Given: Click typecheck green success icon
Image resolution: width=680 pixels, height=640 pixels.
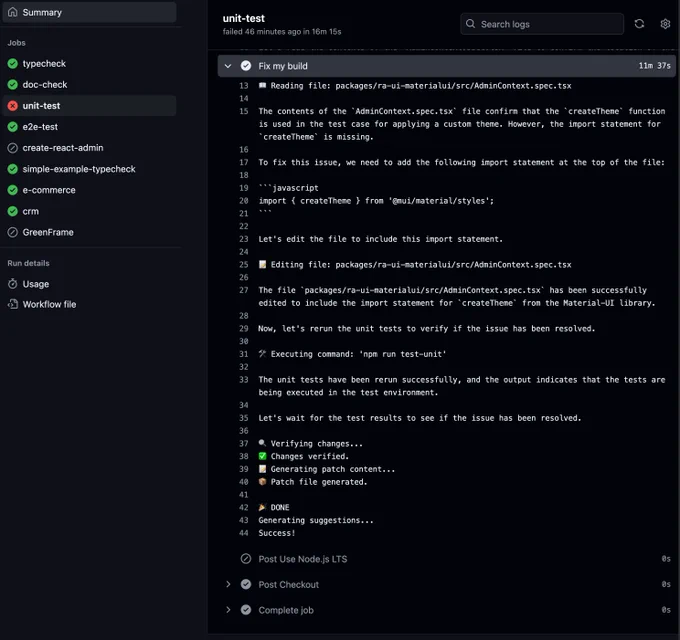Looking at the screenshot, I should 13,64.
